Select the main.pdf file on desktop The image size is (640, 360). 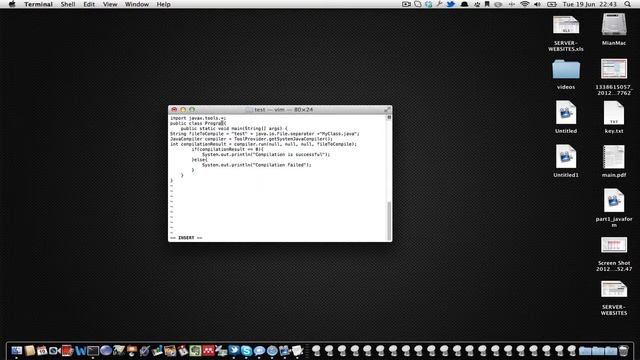614,161
